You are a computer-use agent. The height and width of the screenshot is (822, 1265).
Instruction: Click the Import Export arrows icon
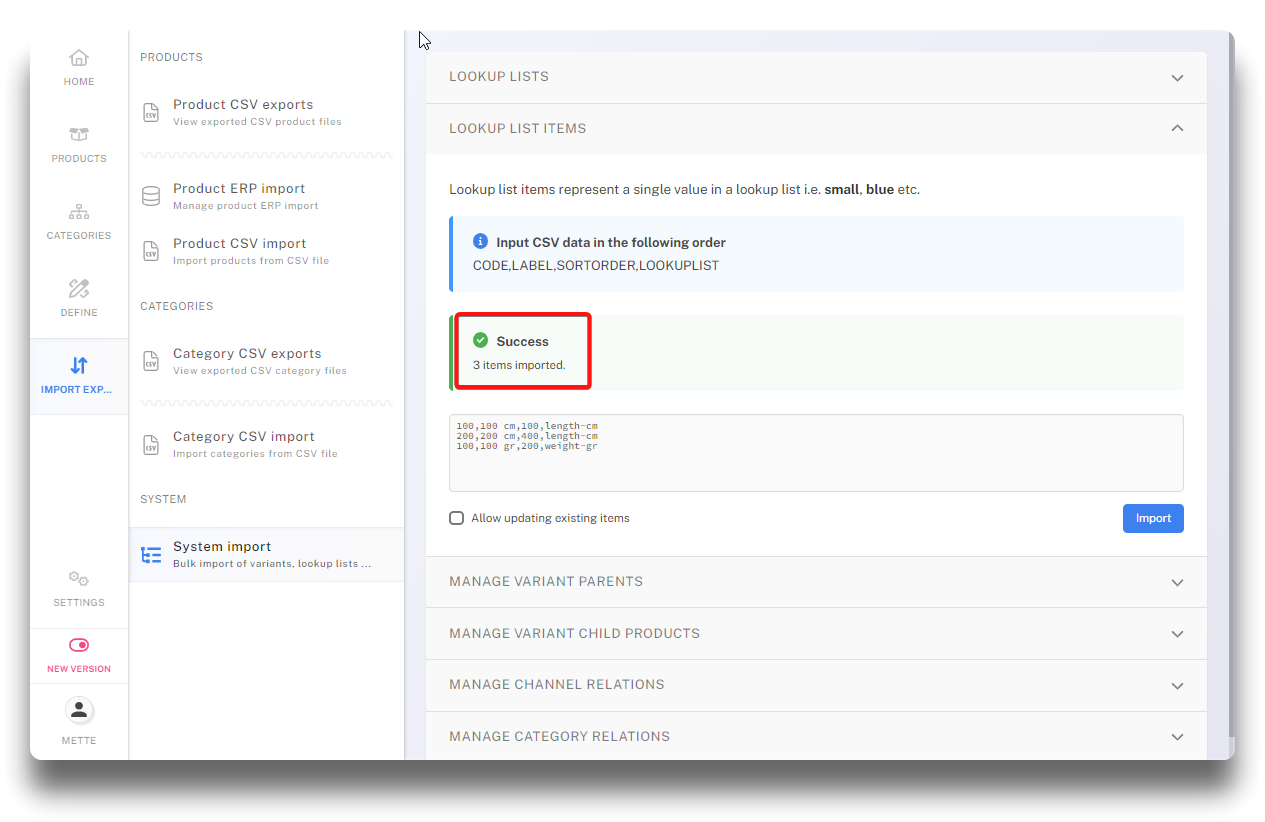[79, 366]
